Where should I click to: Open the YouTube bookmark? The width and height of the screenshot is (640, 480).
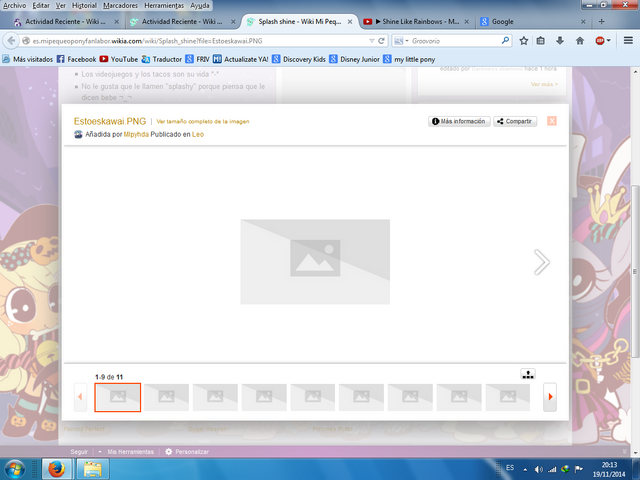tap(119, 59)
